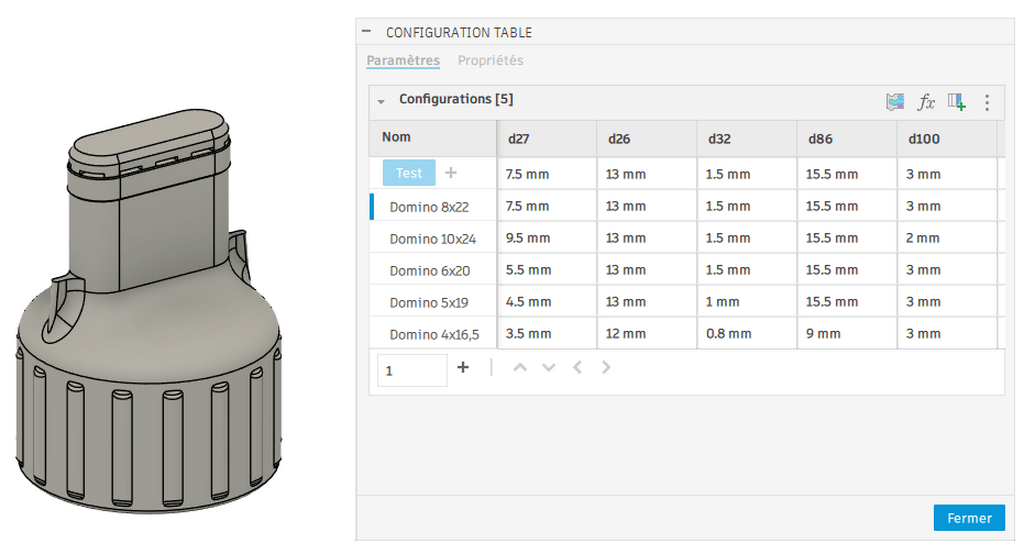Click the d27 column header
Viewport: 1024px width, 543px height.
click(547, 139)
